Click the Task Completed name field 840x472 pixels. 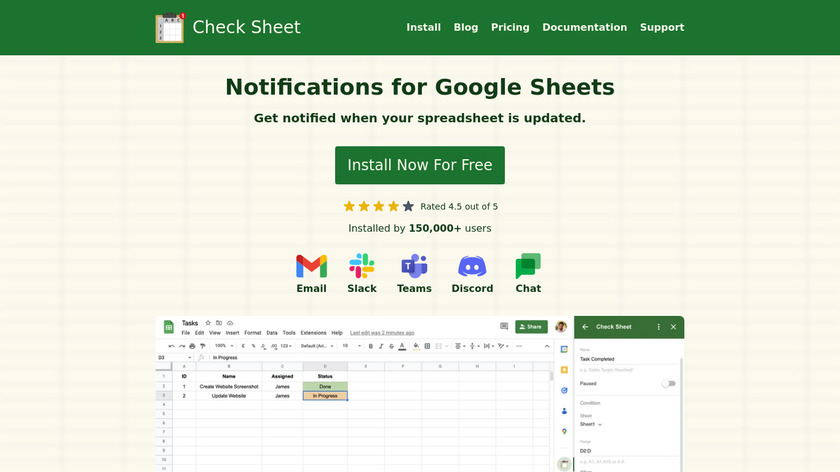coord(627,359)
